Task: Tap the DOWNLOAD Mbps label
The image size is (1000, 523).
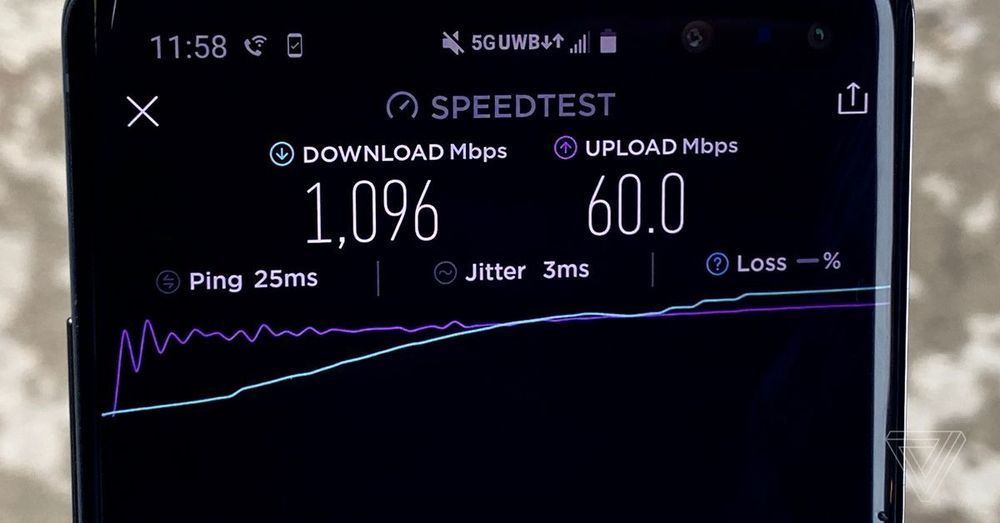Action: point(405,152)
